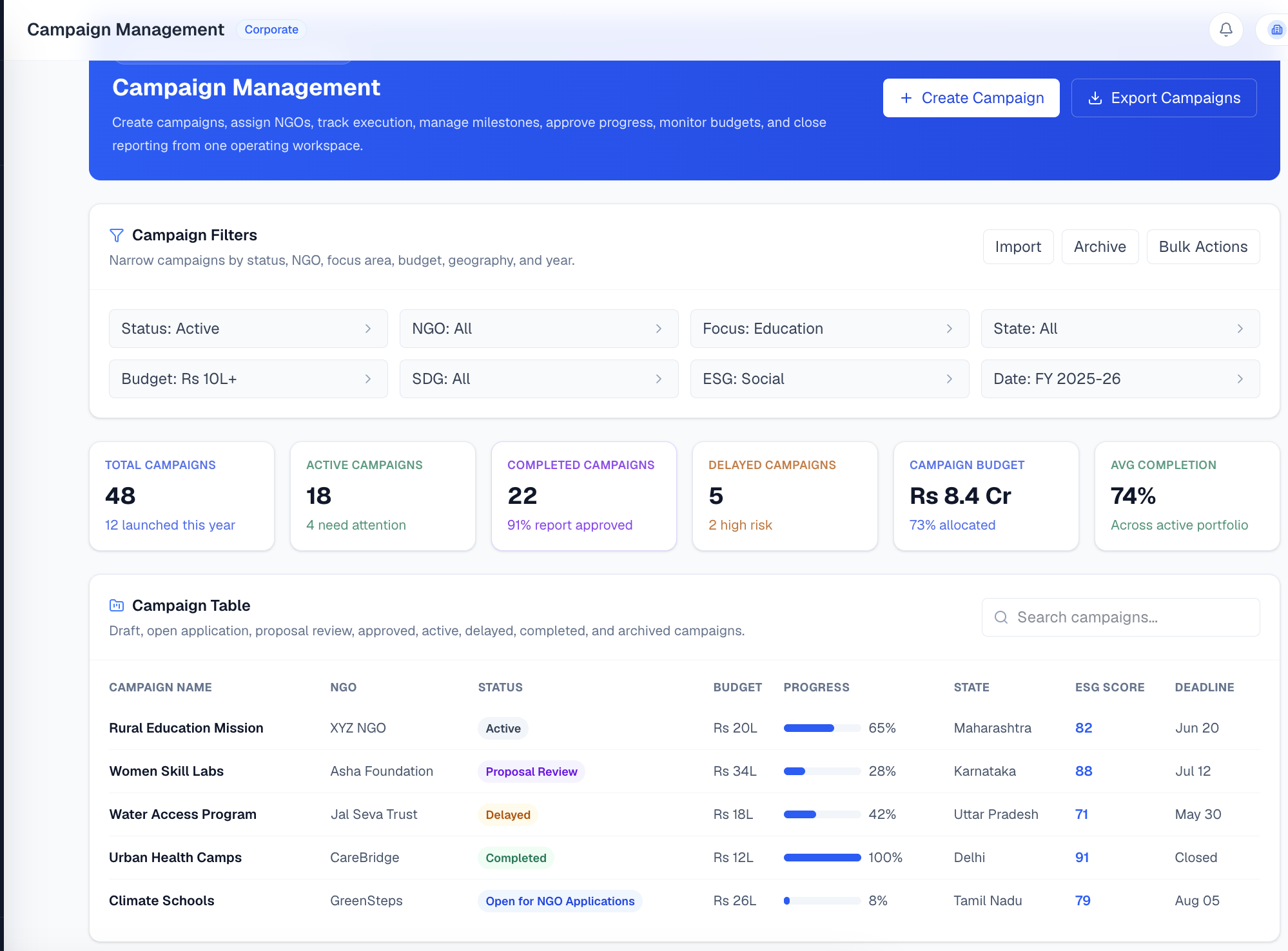Screen dimensions: 1288x951
Task: Click the 12 launched this year text
Action: (170, 525)
